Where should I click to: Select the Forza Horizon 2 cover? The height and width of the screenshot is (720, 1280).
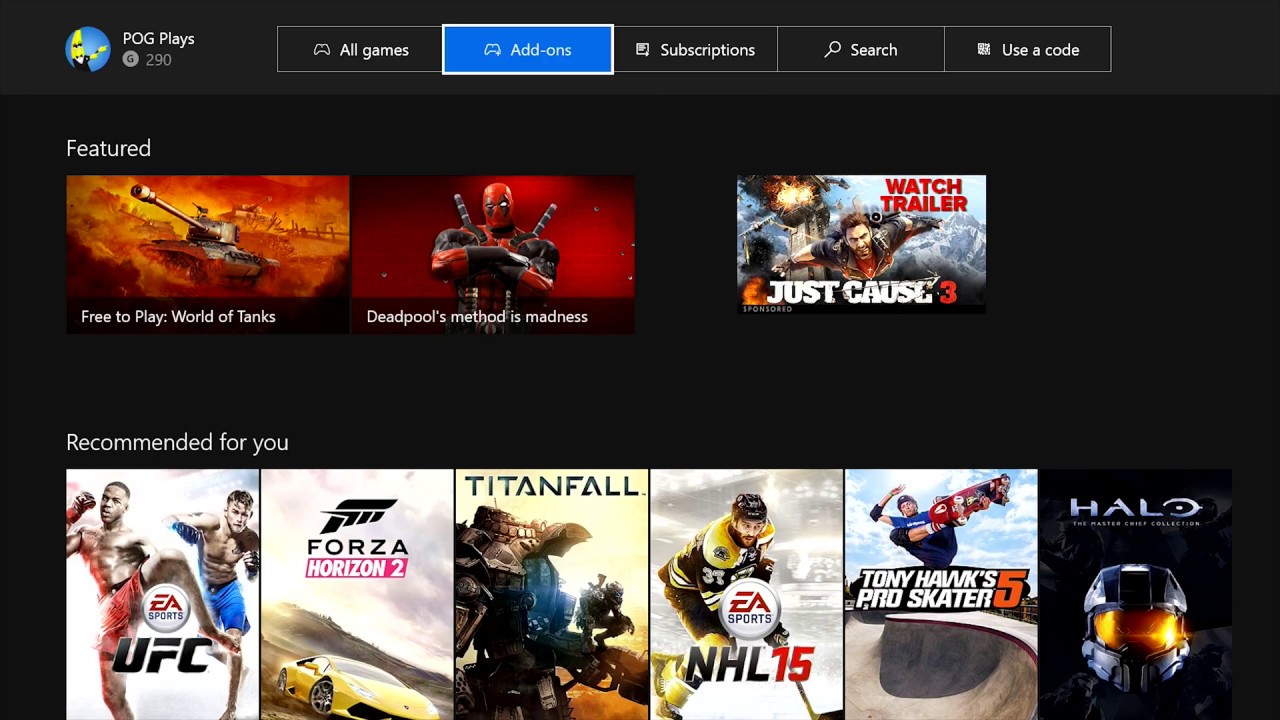[x=357, y=594]
